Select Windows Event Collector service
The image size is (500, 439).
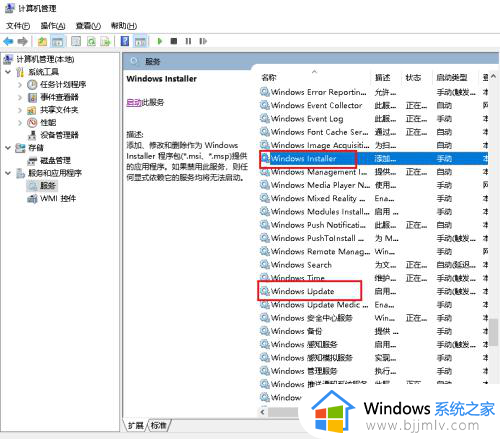(374, 105)
